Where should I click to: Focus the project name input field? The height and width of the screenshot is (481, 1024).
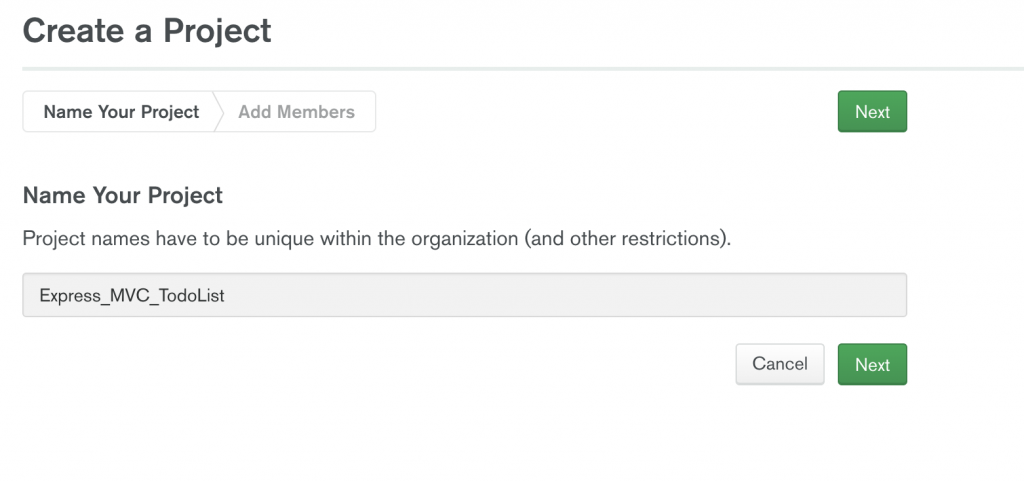coord(464,296)
